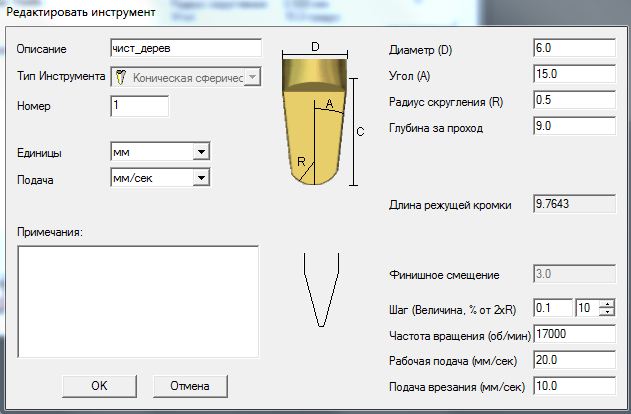Click the Отмена cancel button

[190, 385]
